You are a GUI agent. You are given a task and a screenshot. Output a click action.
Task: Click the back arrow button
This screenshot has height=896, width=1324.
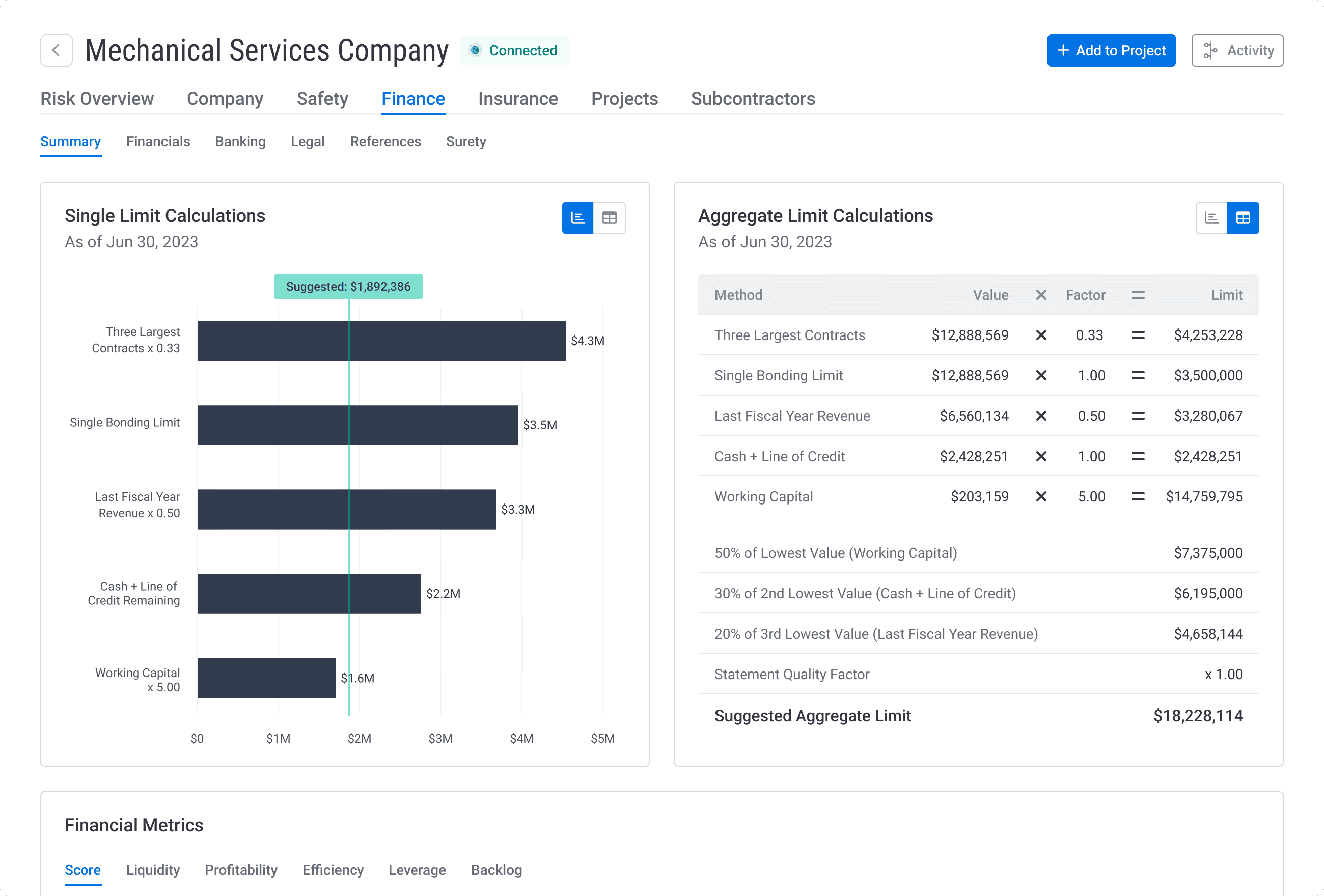[x=57, y=50]
